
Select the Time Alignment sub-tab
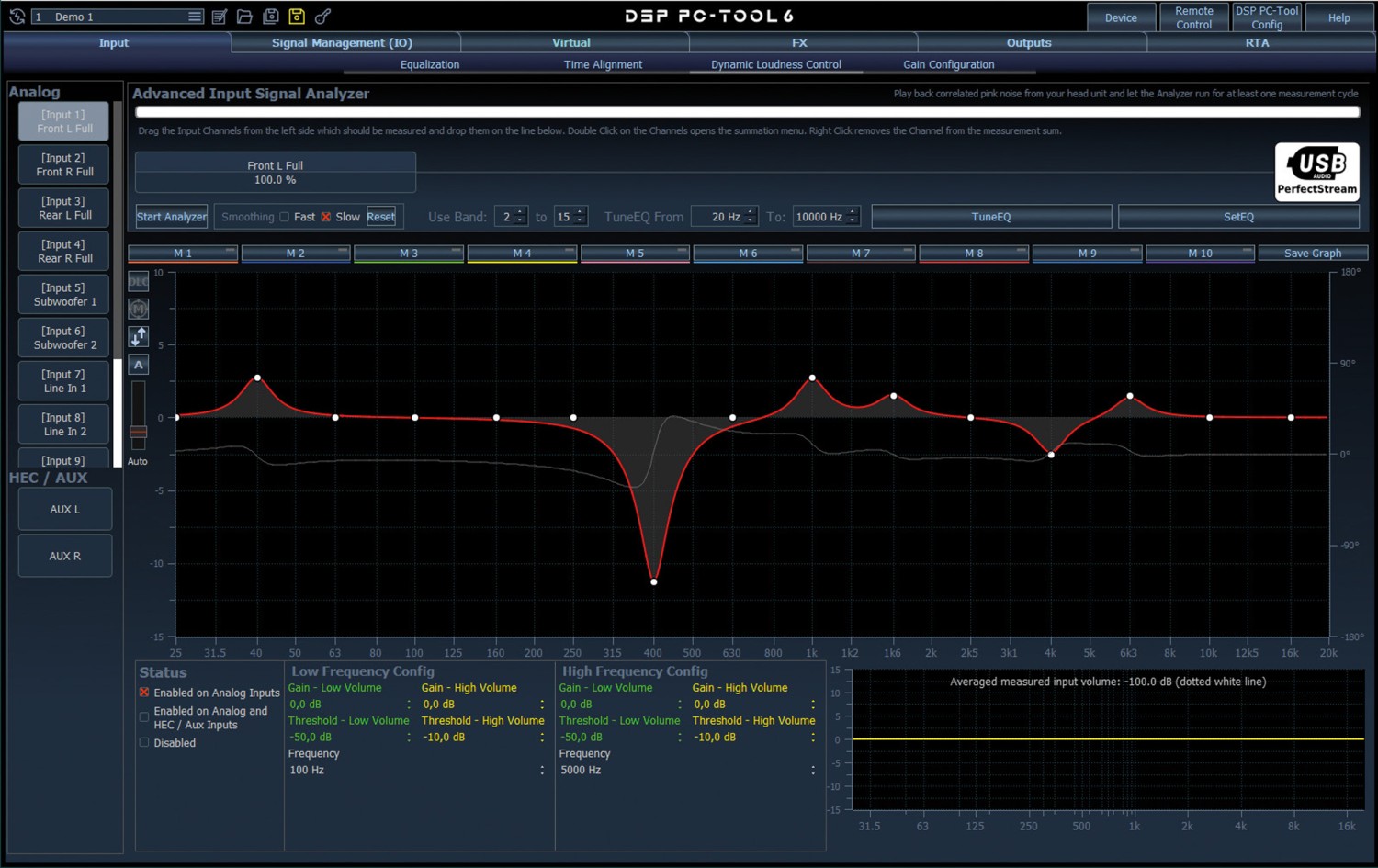coord(603,64)
